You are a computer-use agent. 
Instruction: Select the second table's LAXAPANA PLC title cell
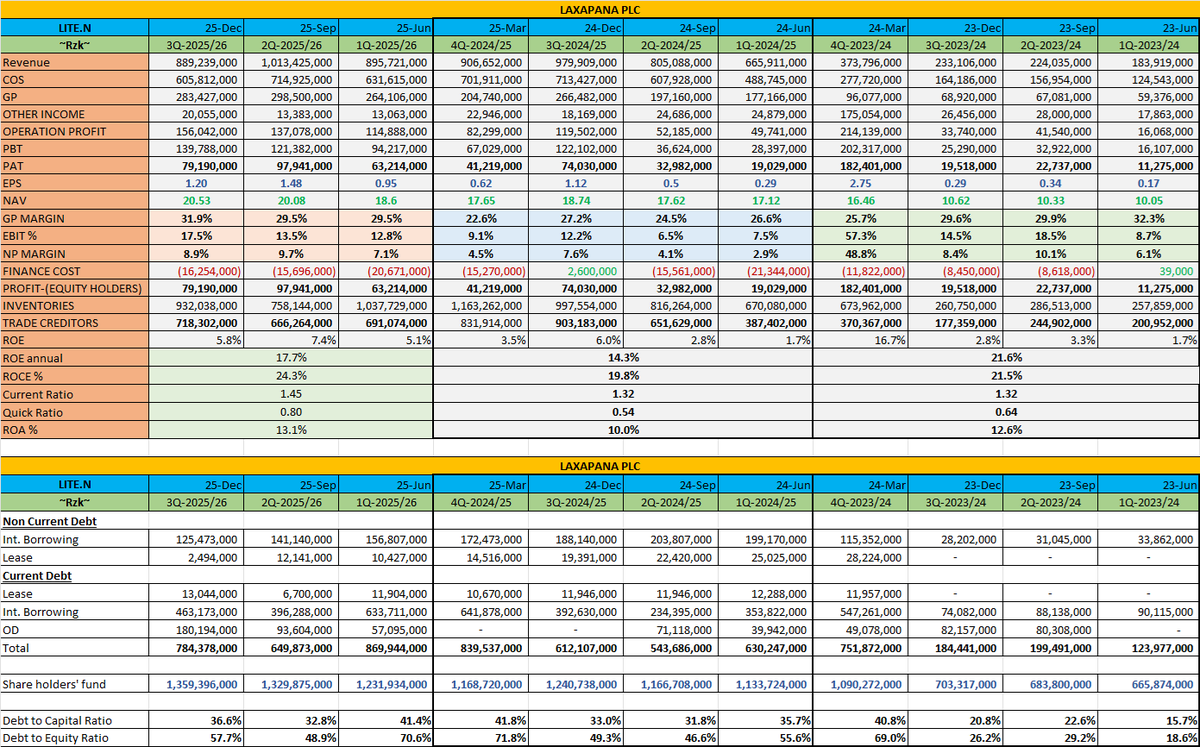click(600, 466)
